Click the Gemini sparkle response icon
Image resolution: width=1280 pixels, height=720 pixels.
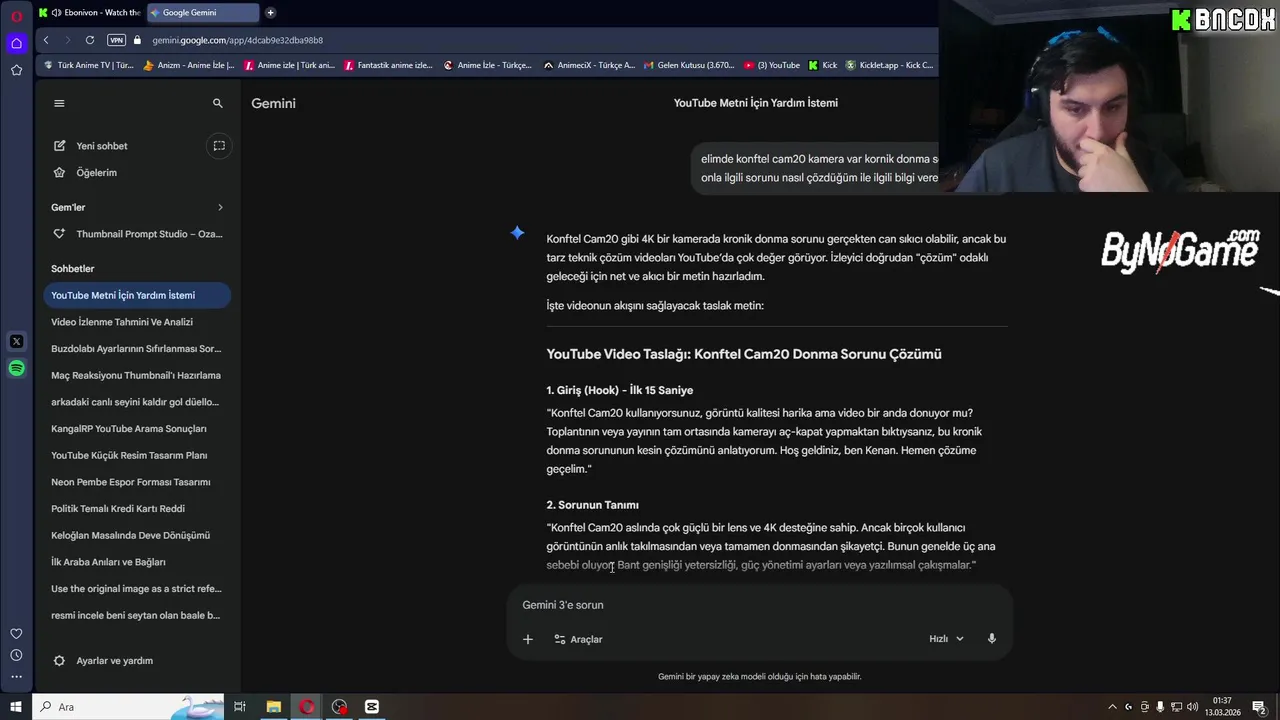[x=517, y=233]
